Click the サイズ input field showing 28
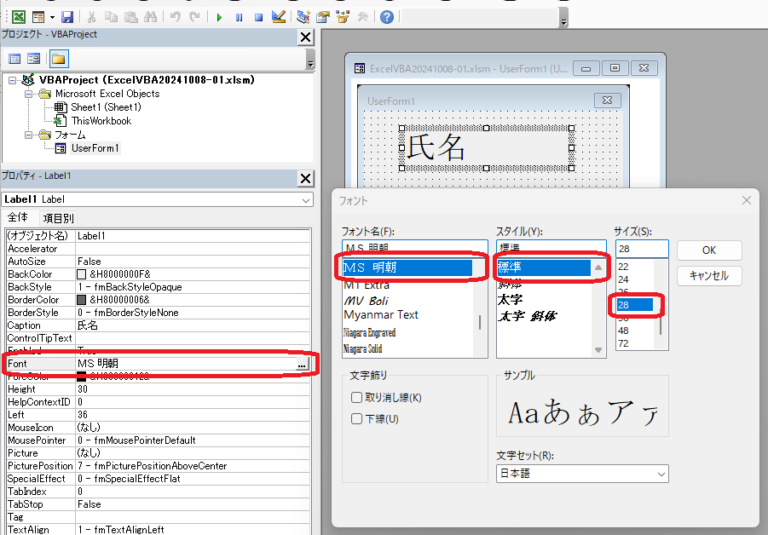The height and width of the screenshot is (535, 768). point(642,249)
